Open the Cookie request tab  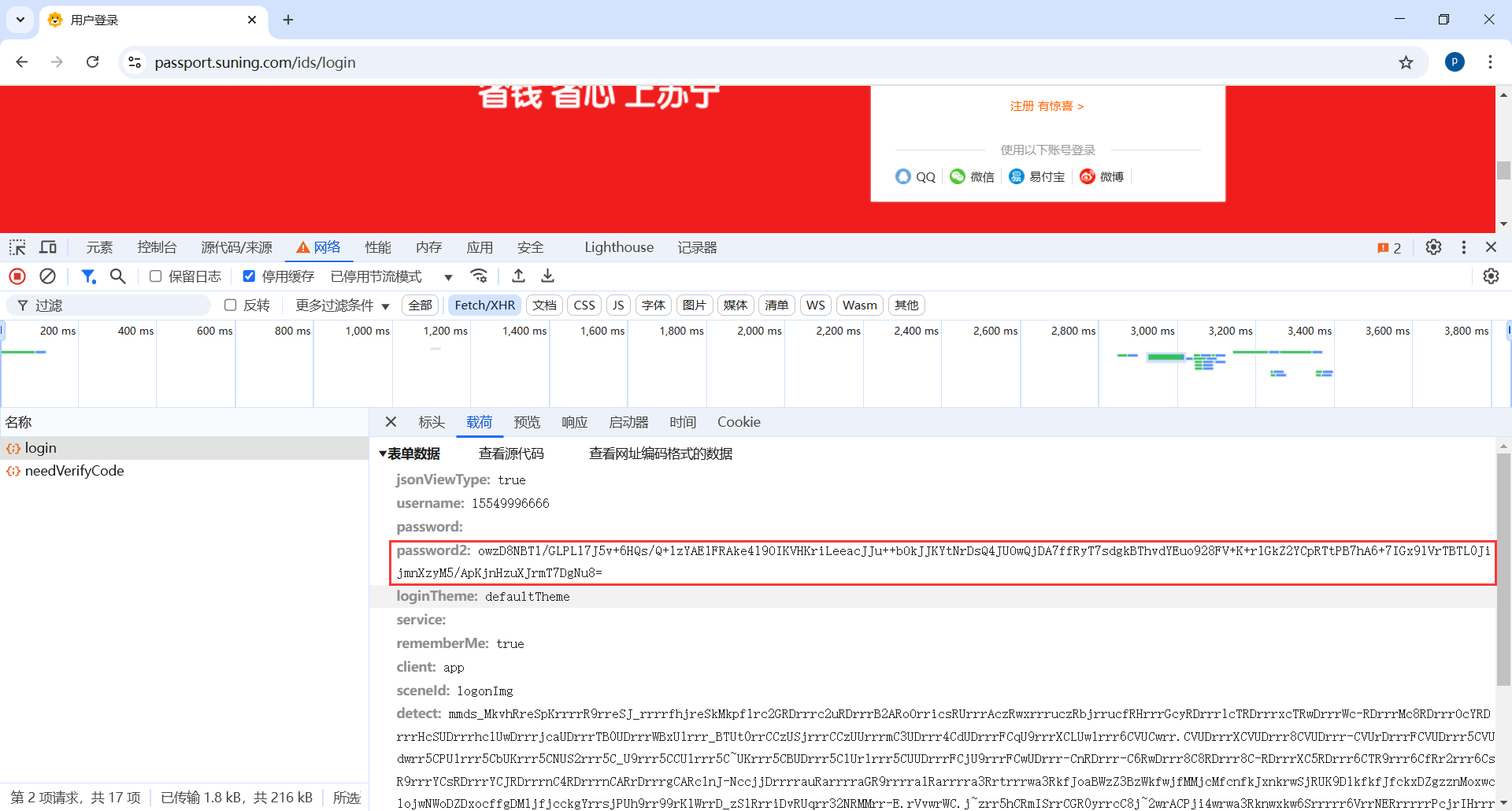pyautogui.click(x=739, y=422)
